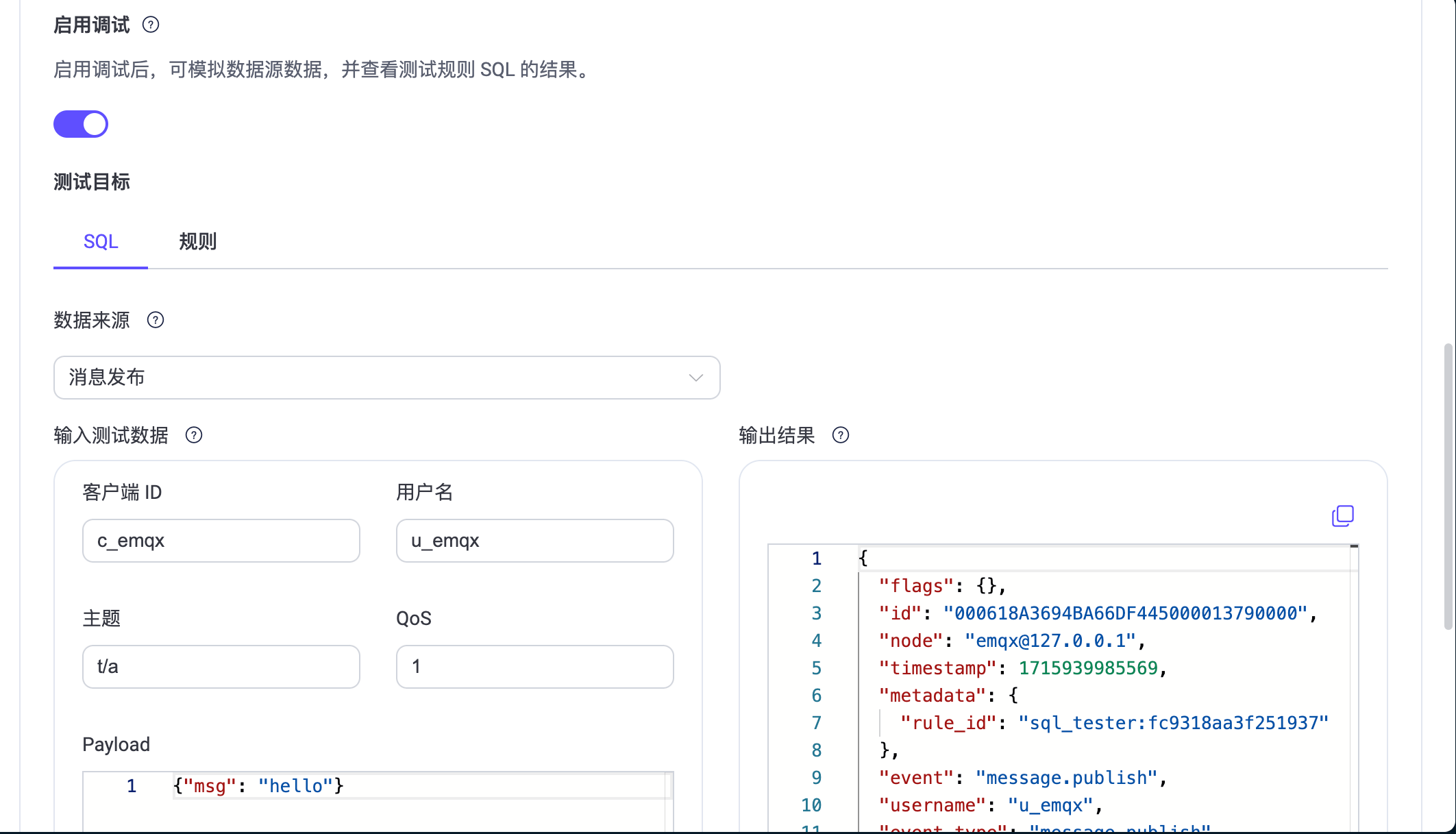The image size is (1456, 834).
Task: Edit the QoS value field
Action: pyautogui.click(x=534, y=666)
